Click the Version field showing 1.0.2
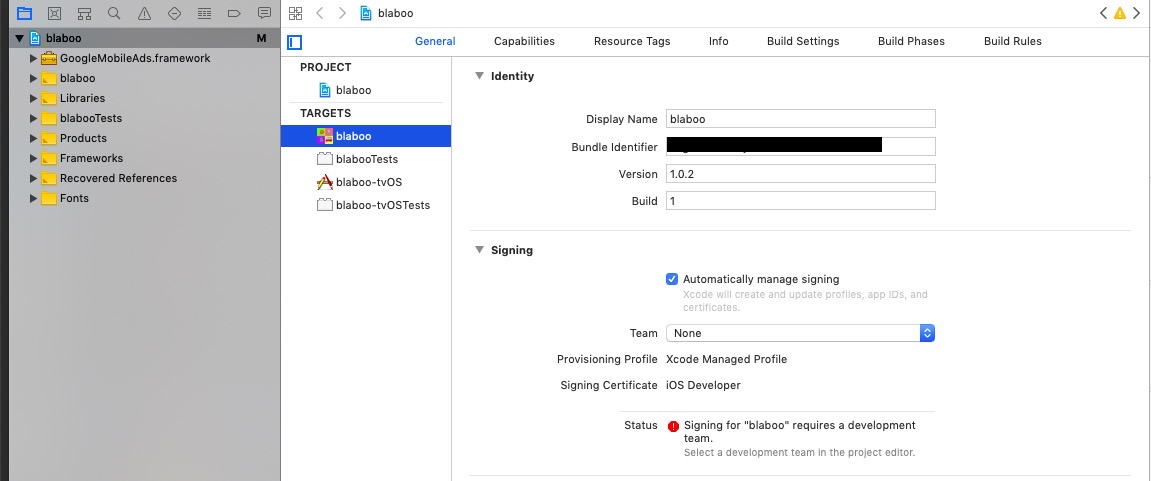Viewport: 1151px width, 481px height. 800,174
